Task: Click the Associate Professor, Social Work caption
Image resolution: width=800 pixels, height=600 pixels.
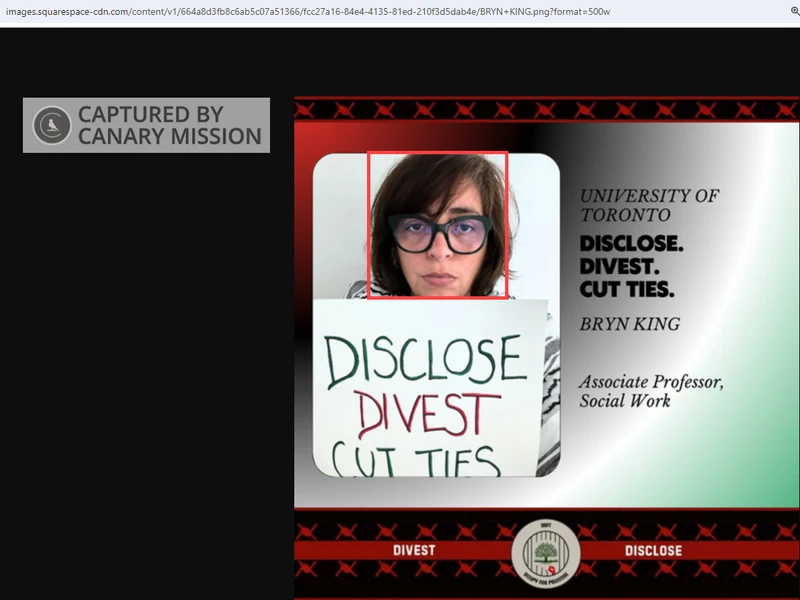Action: [651, 391]
